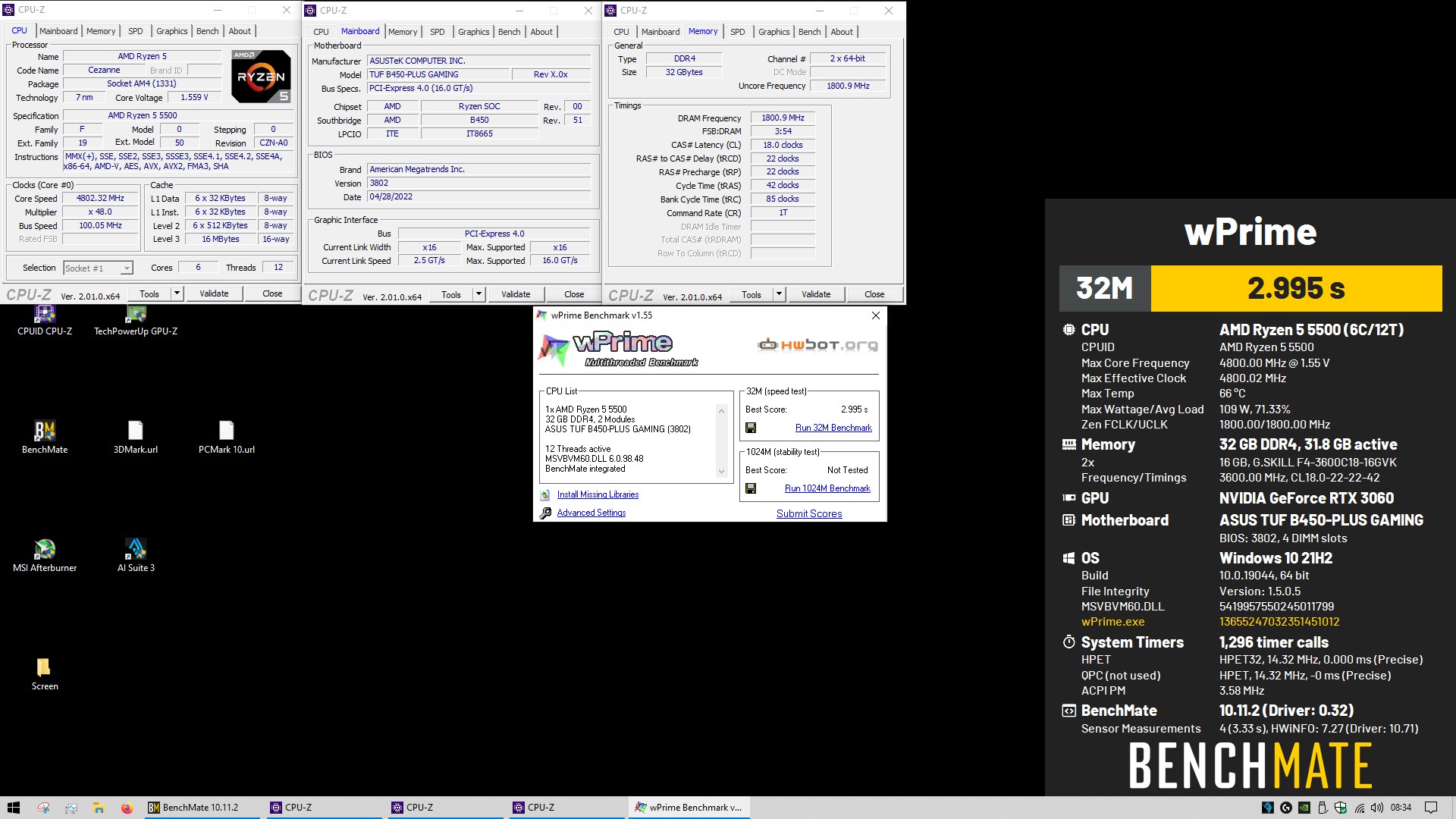Click CAS# Latency value 18.0 clocks
1456x819 pixels.
pos(783,146)
